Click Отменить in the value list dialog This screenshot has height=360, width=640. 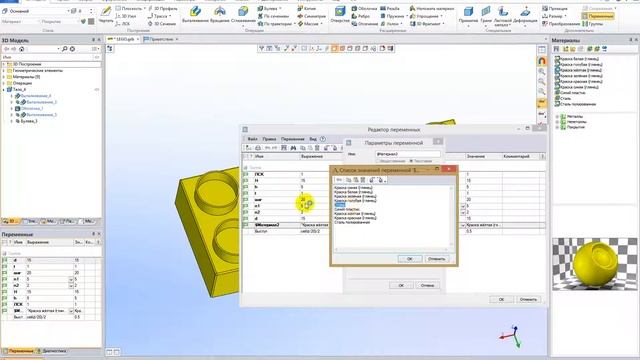436,259
